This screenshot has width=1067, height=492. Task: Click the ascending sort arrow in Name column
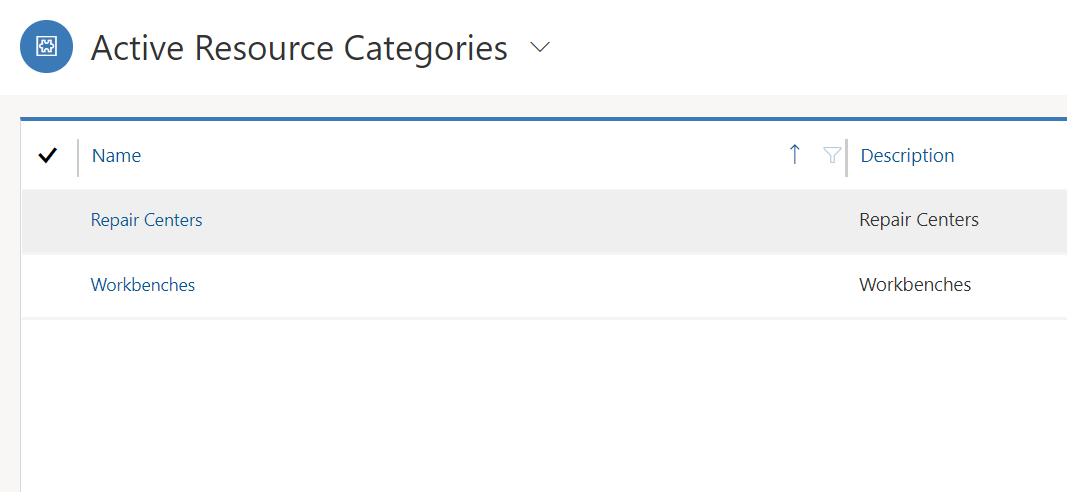[795, 154]
